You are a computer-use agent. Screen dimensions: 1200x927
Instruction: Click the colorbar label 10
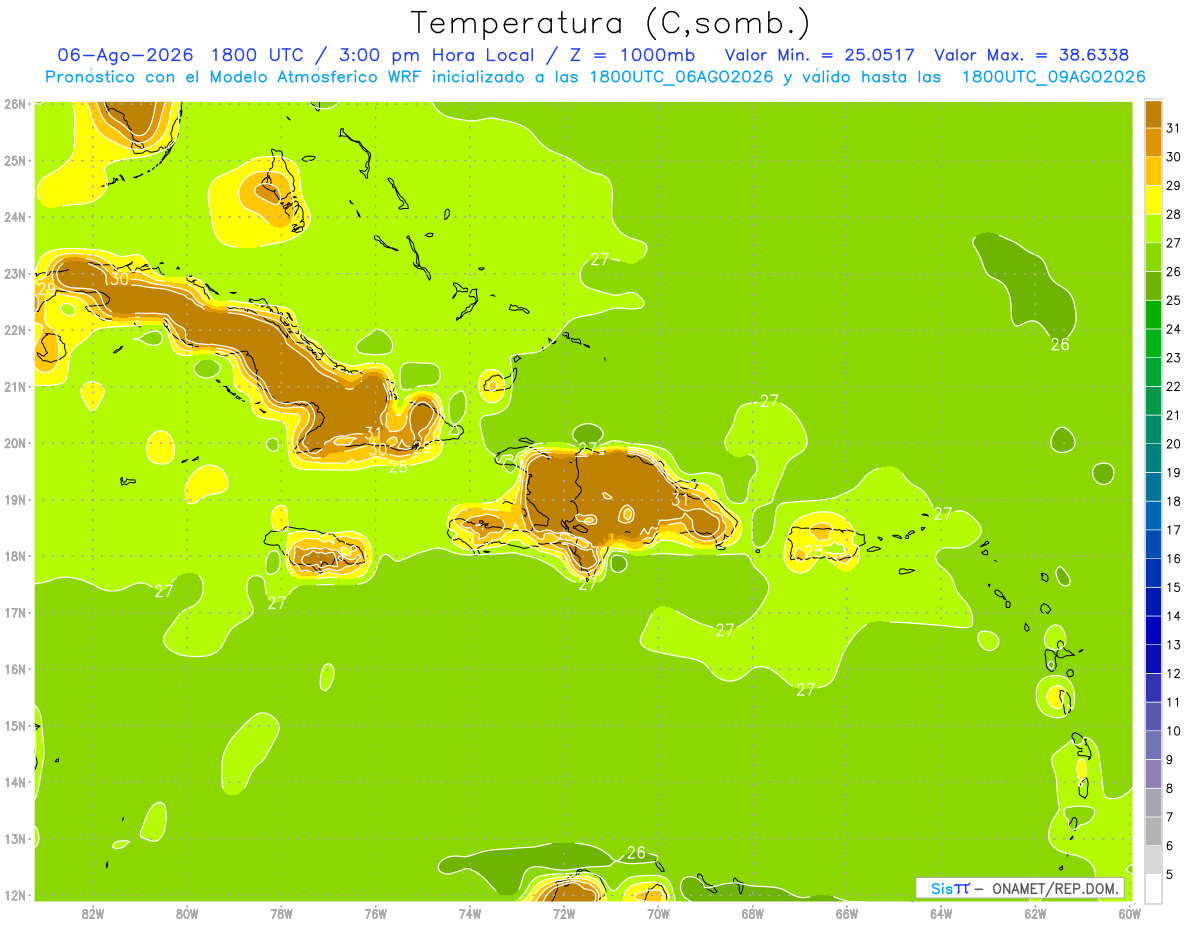coord(1174,731)
